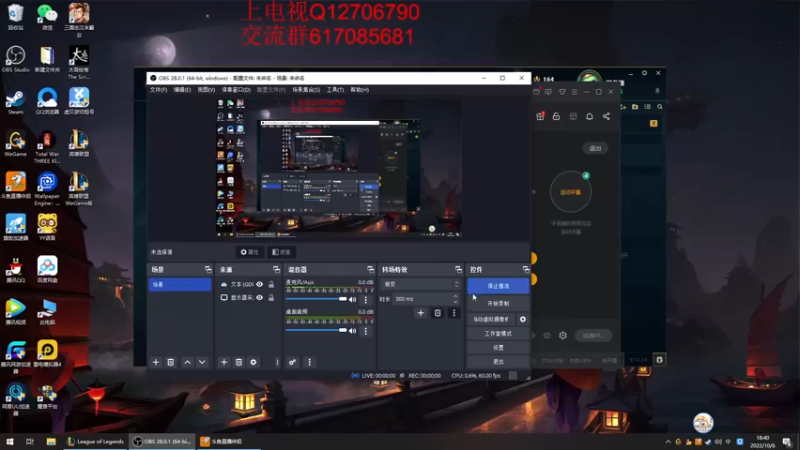Open source properties gear in sources toolbar
The width and height of the screenshot is (800, 450).
coord(254,362)
